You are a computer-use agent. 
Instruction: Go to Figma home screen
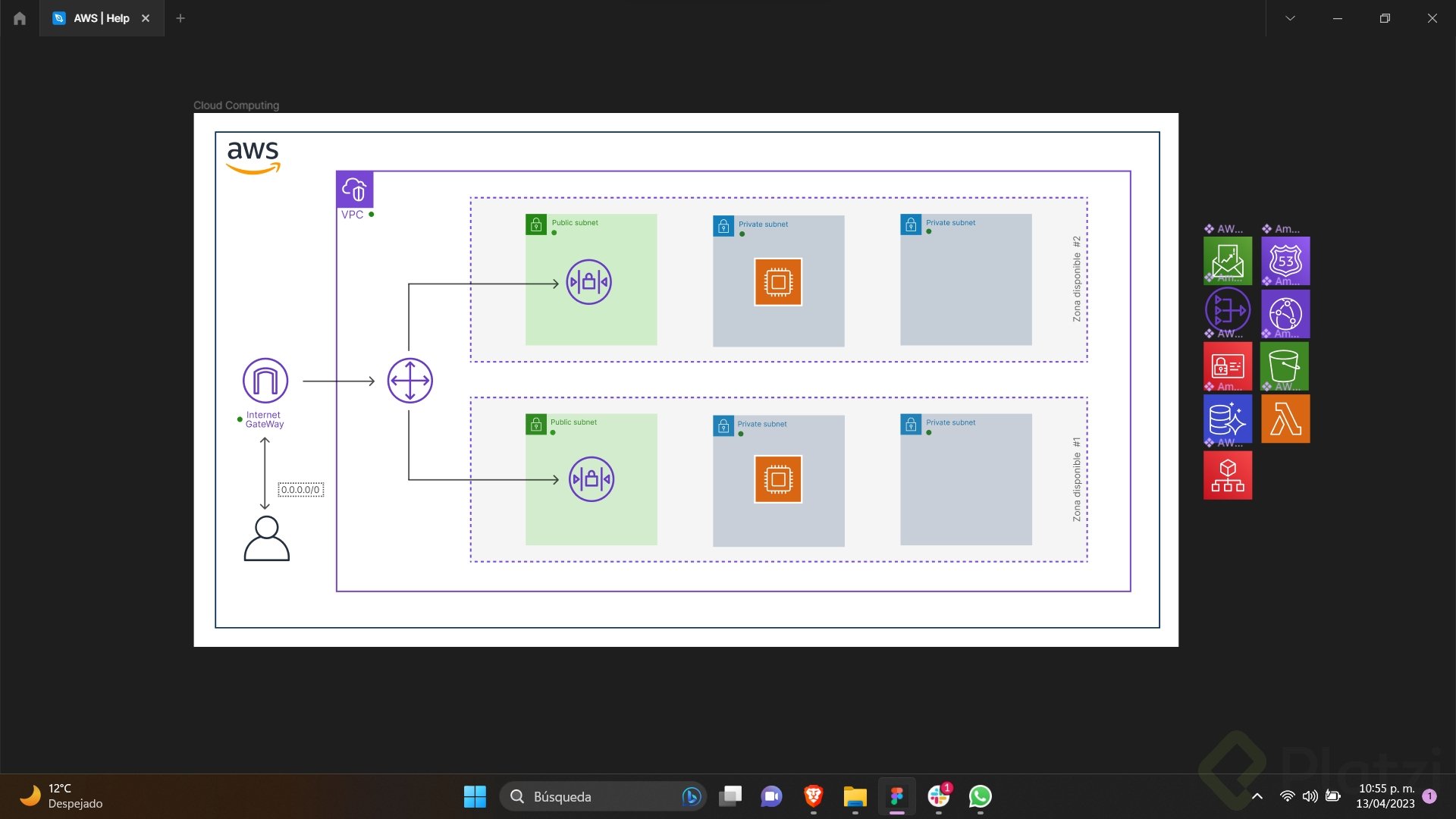pyautogui.click(x=20, y=18)
